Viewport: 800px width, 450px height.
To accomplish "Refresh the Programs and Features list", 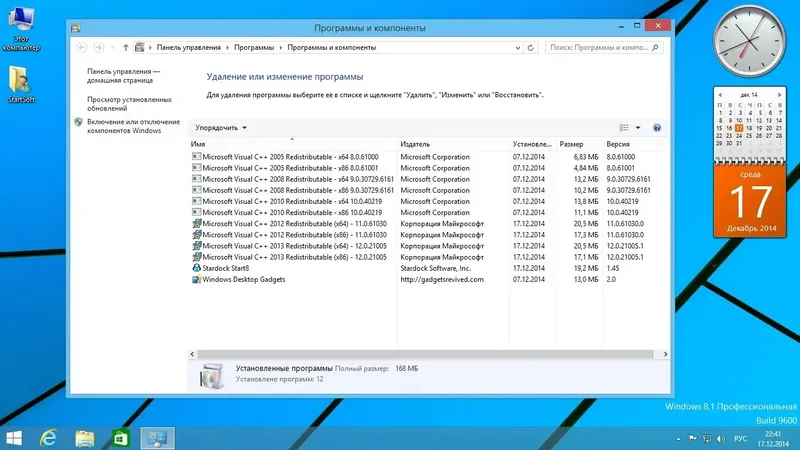I will tap(531, 47).
